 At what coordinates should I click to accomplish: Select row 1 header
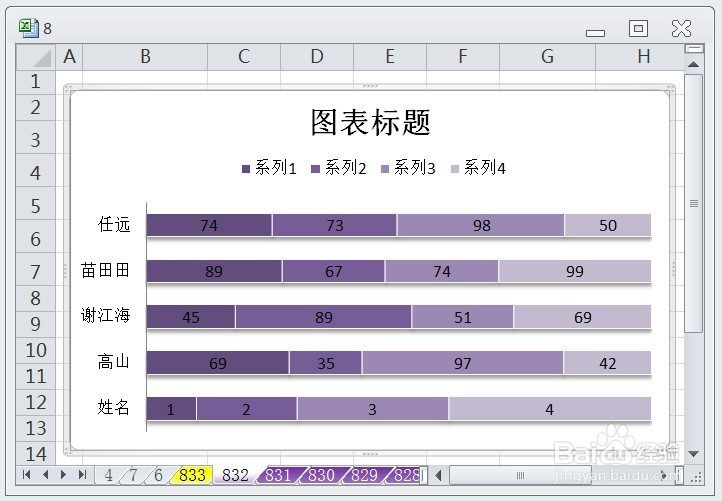pos(35,82)
